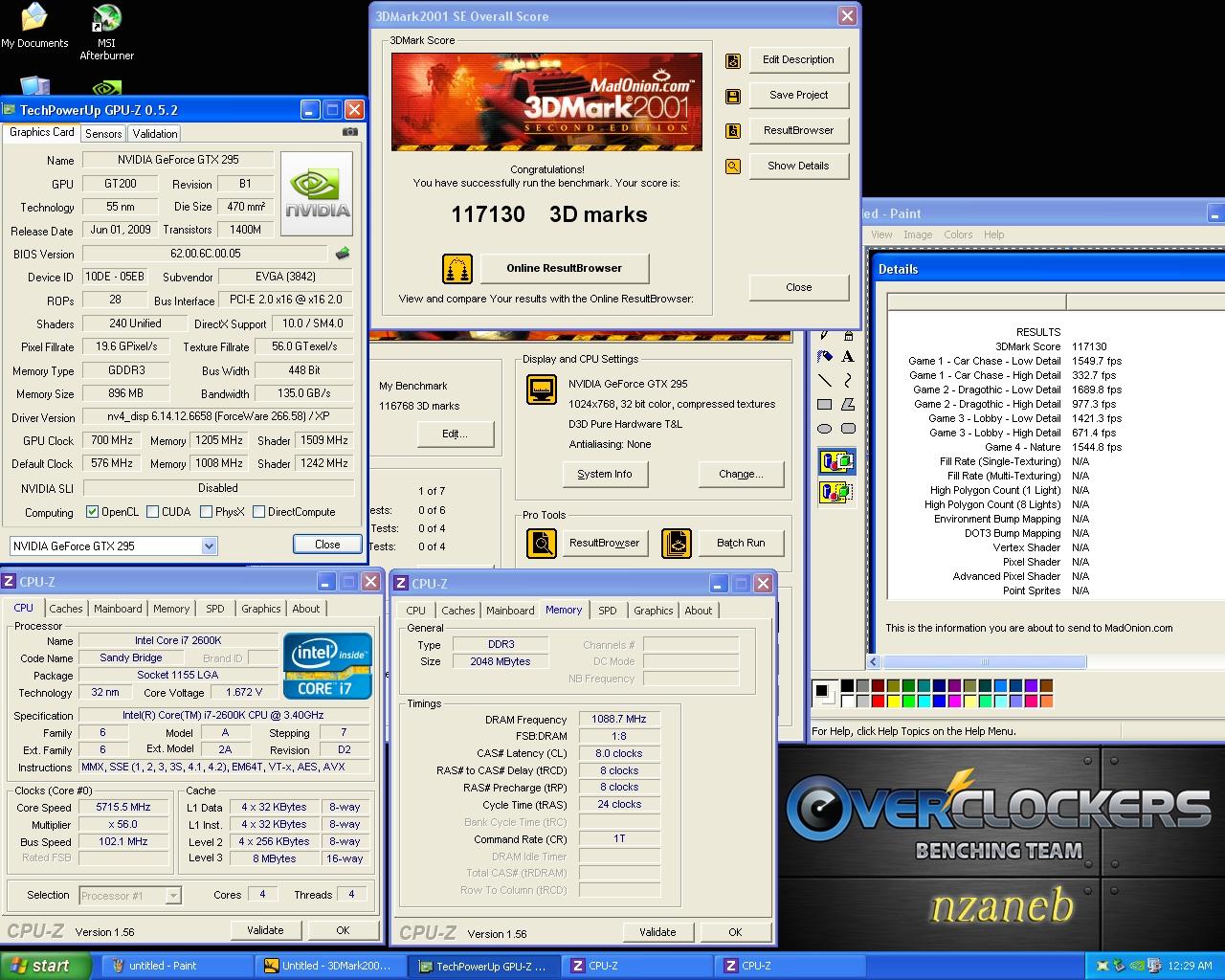Viewport: 1225px width, 980px height.
Task: Open the Colors menu in Paint
Action: [958, 234]
